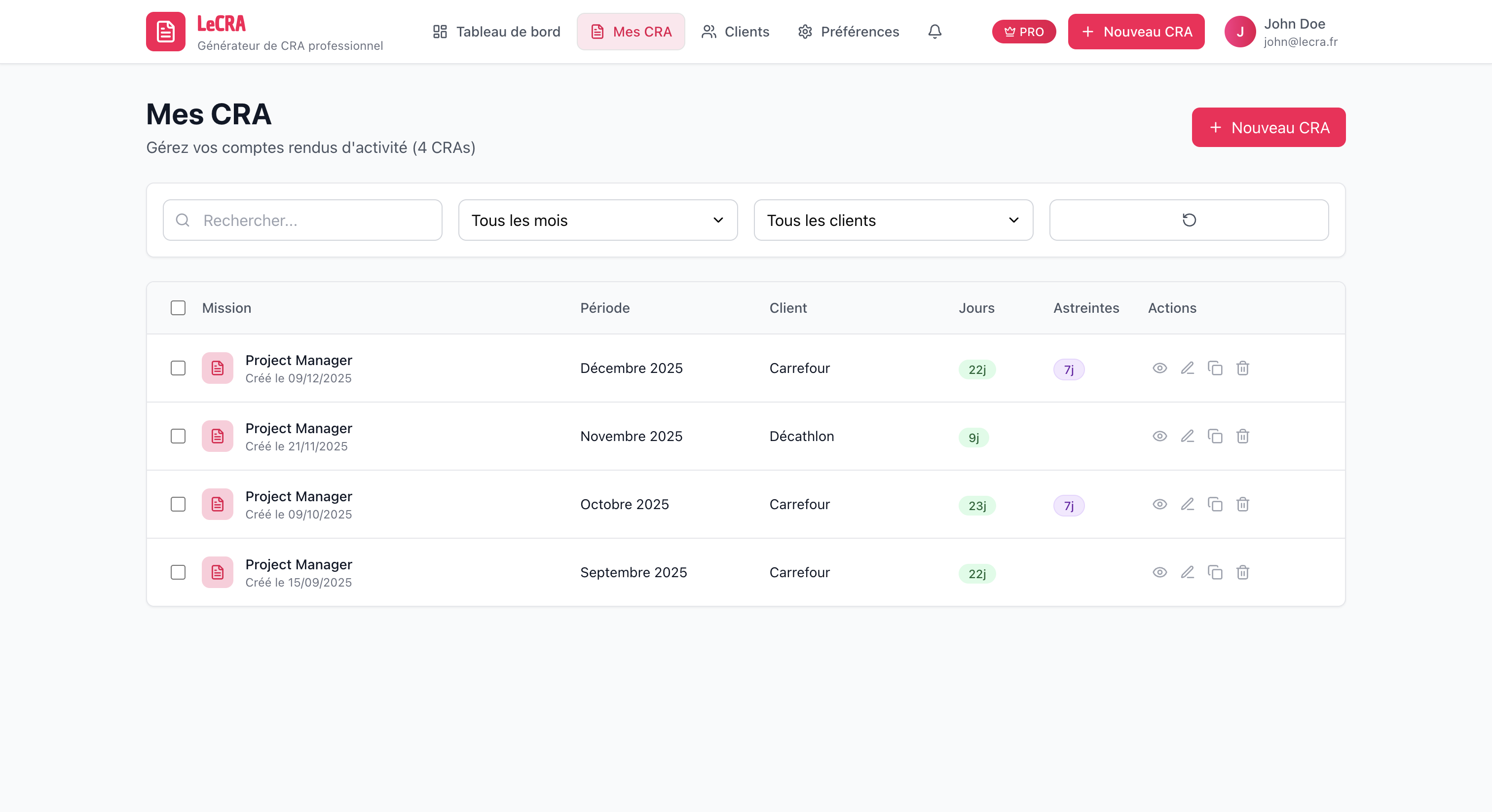Open the Préférences page
The width and height of the screenshot is (1492, 812).
(x=848, y=32)
